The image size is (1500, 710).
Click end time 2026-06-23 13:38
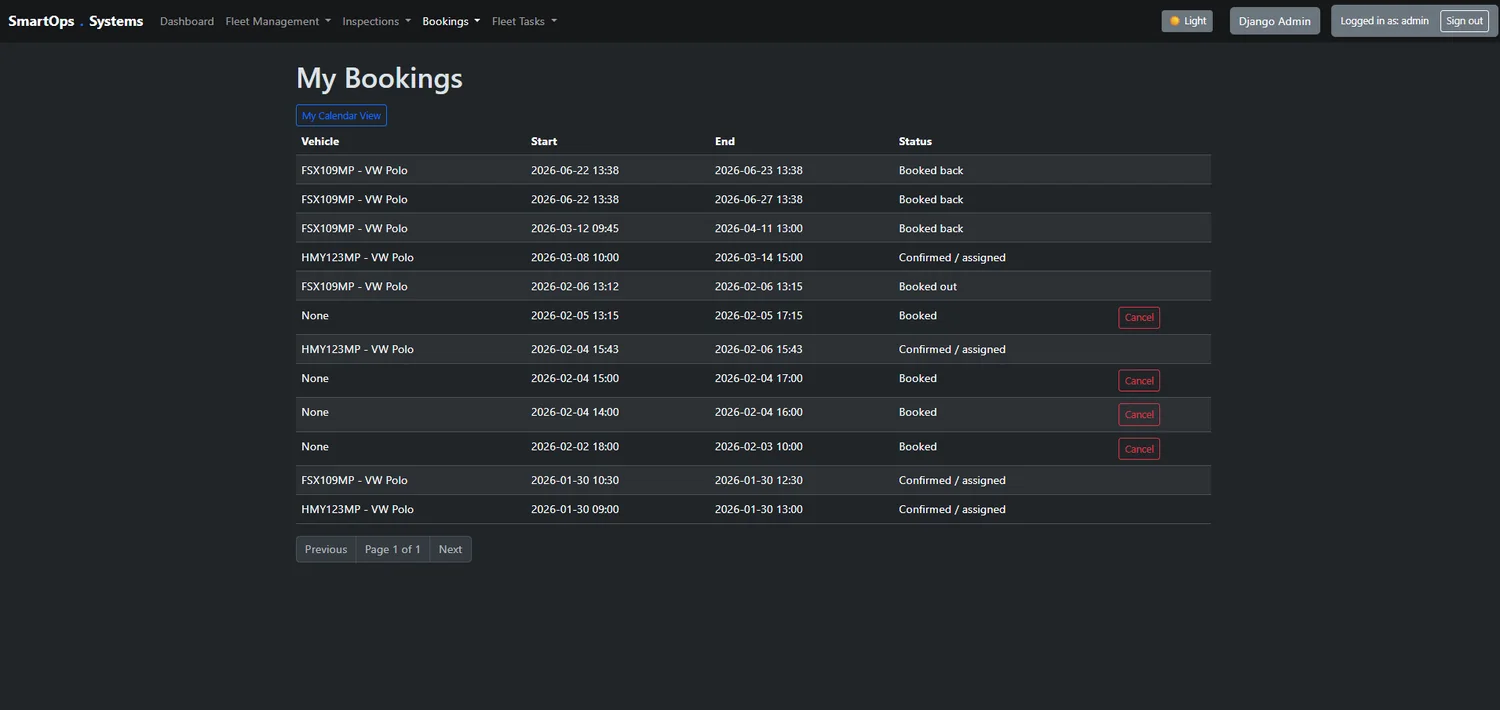759,170
